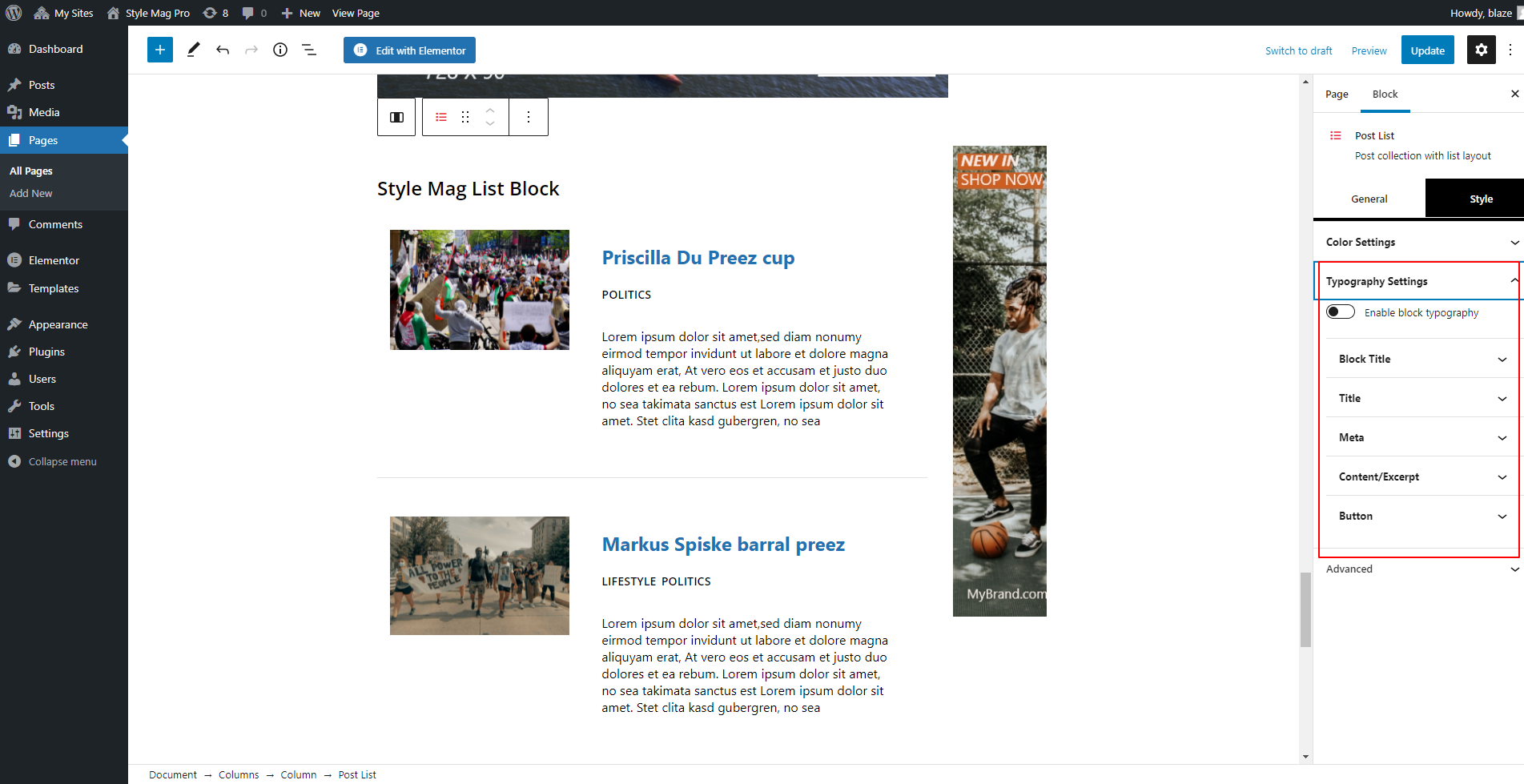
Task: Select parent Columns block toolbar icon
Action: point(396,117)
